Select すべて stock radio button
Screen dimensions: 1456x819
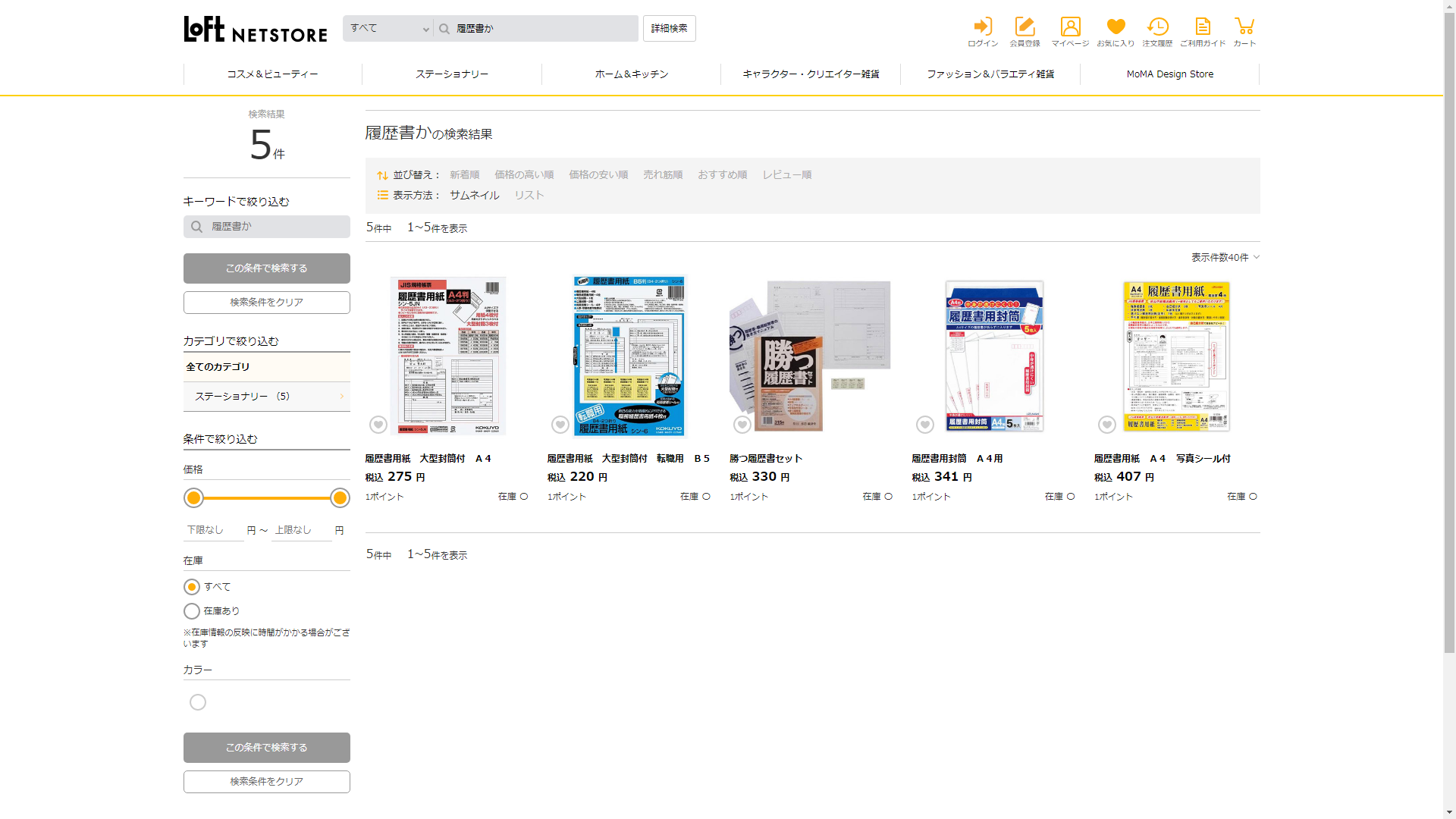click(x=192, y=587)
